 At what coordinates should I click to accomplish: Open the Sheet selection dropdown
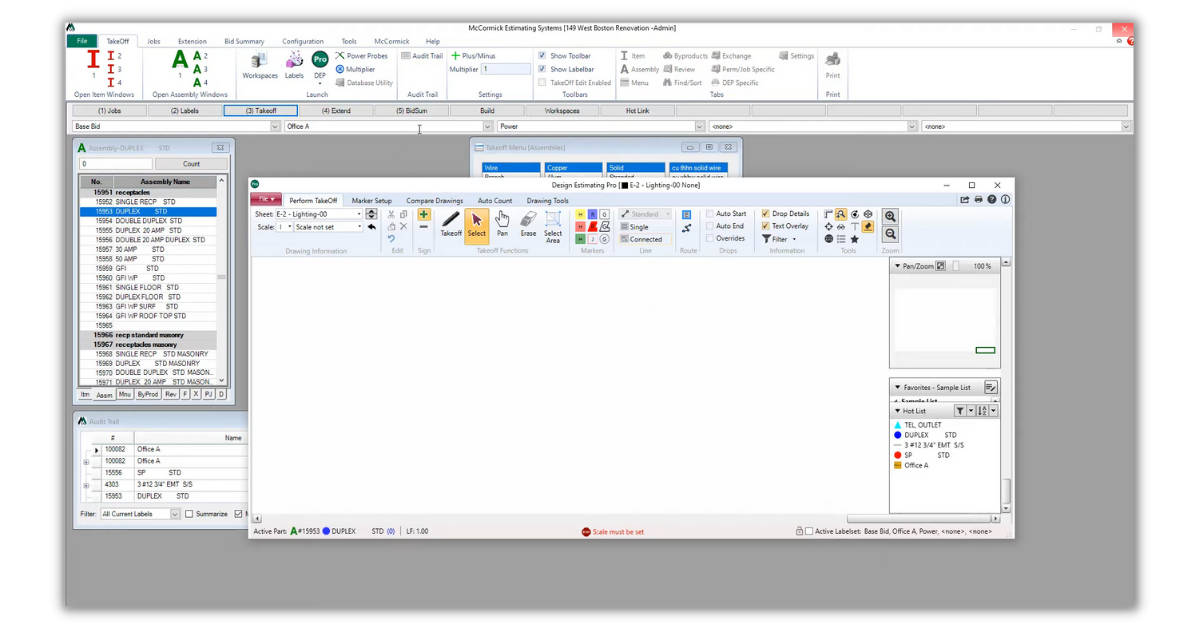click(x=358, y=213)
